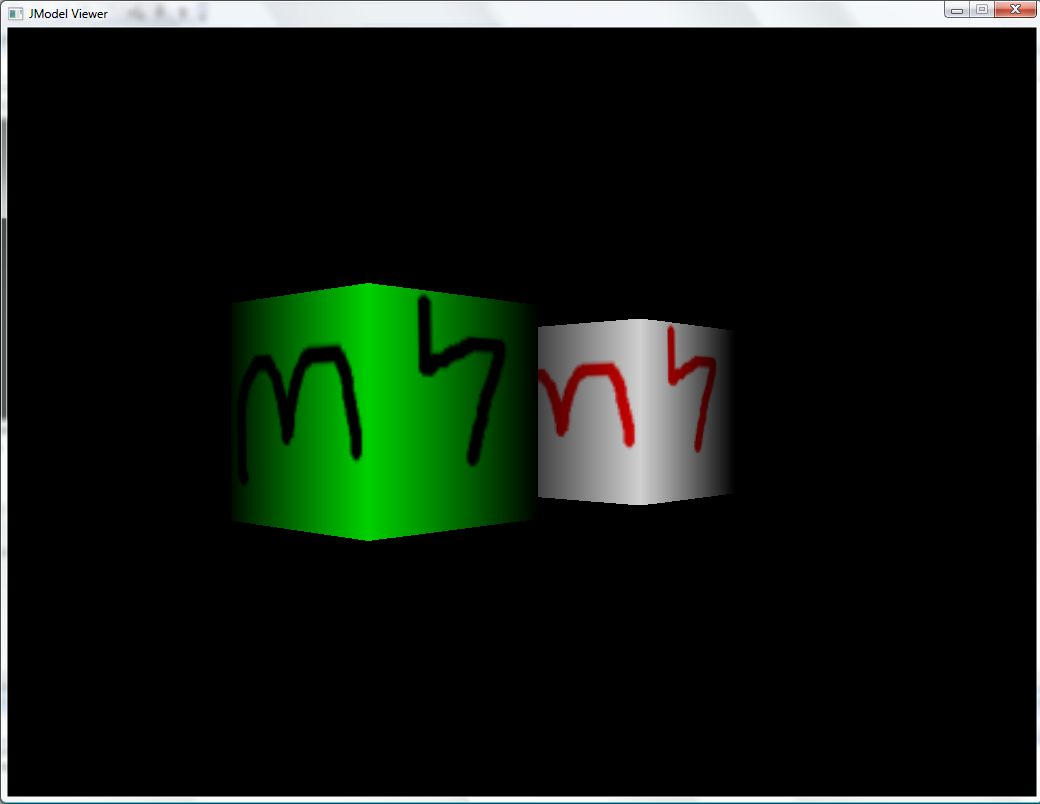Click the JModel Viewer title bar text

tap(68, 14)
